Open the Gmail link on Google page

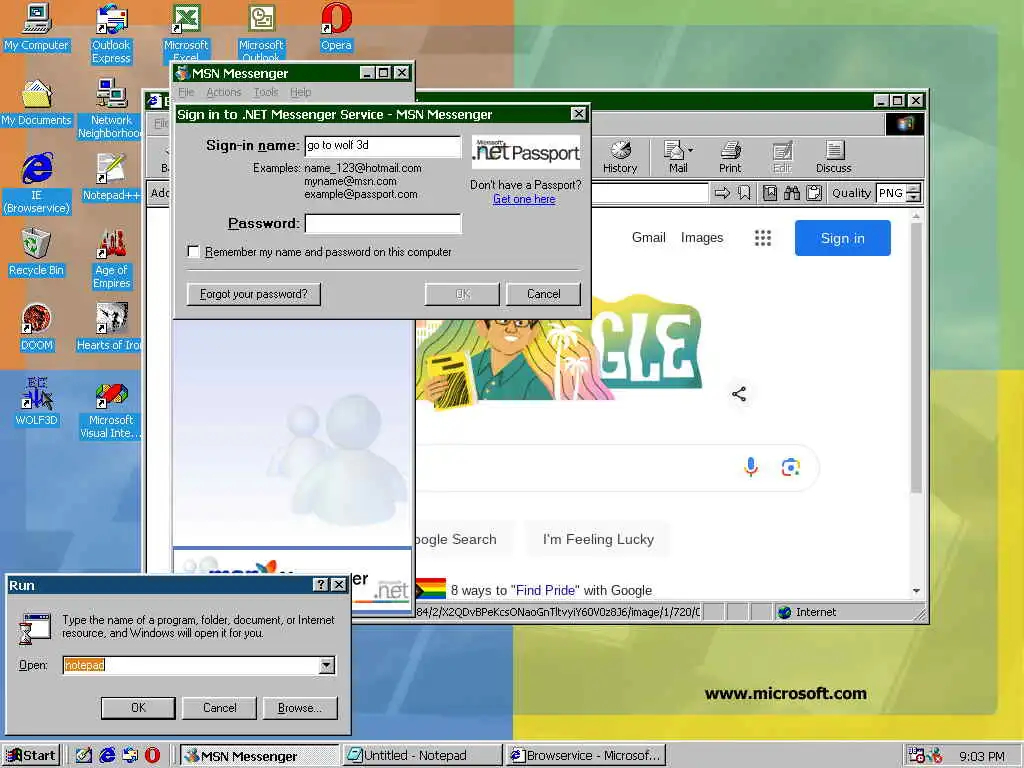tap(648, 238)
